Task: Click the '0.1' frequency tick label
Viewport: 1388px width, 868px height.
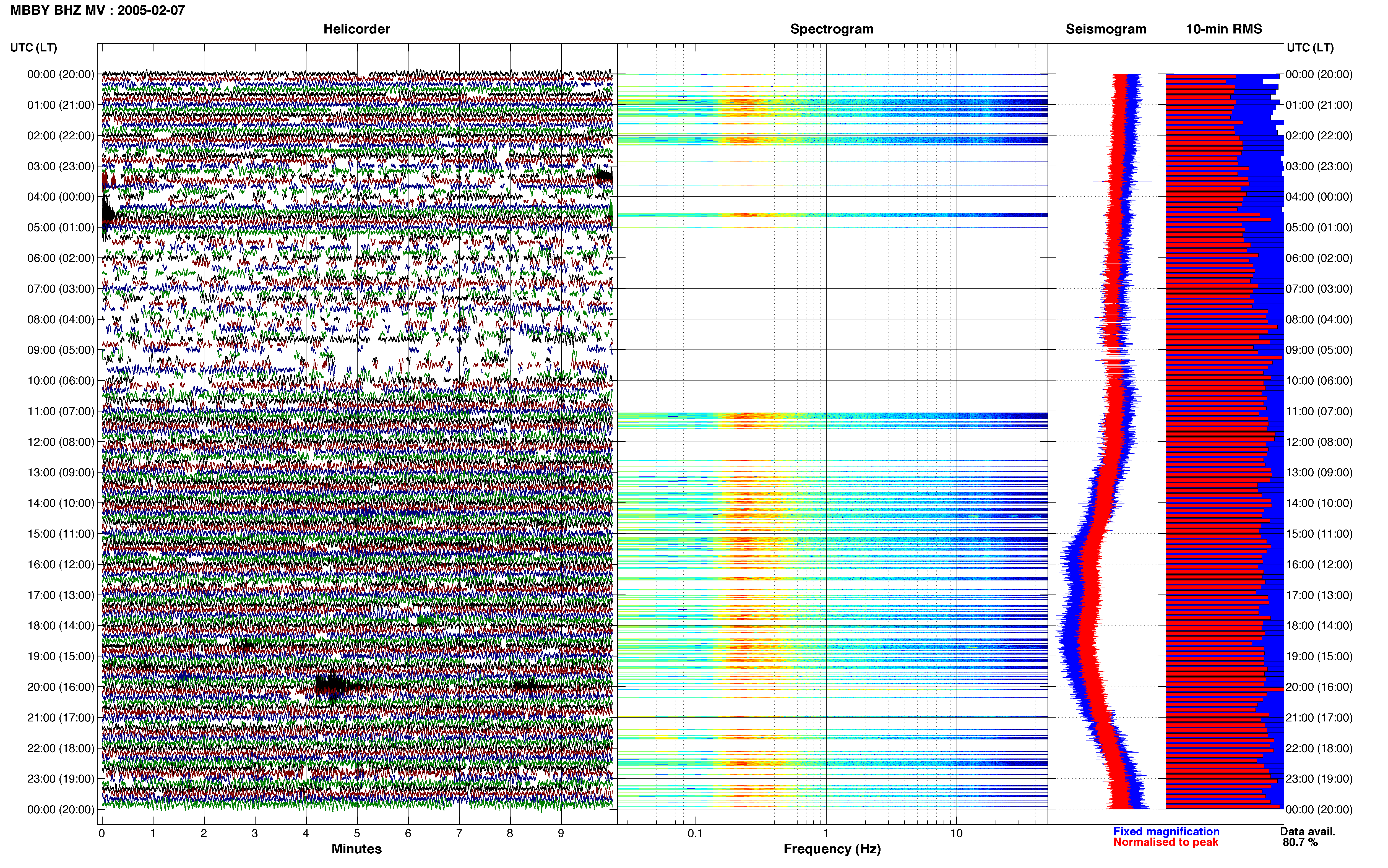Action: coord(695,833)
